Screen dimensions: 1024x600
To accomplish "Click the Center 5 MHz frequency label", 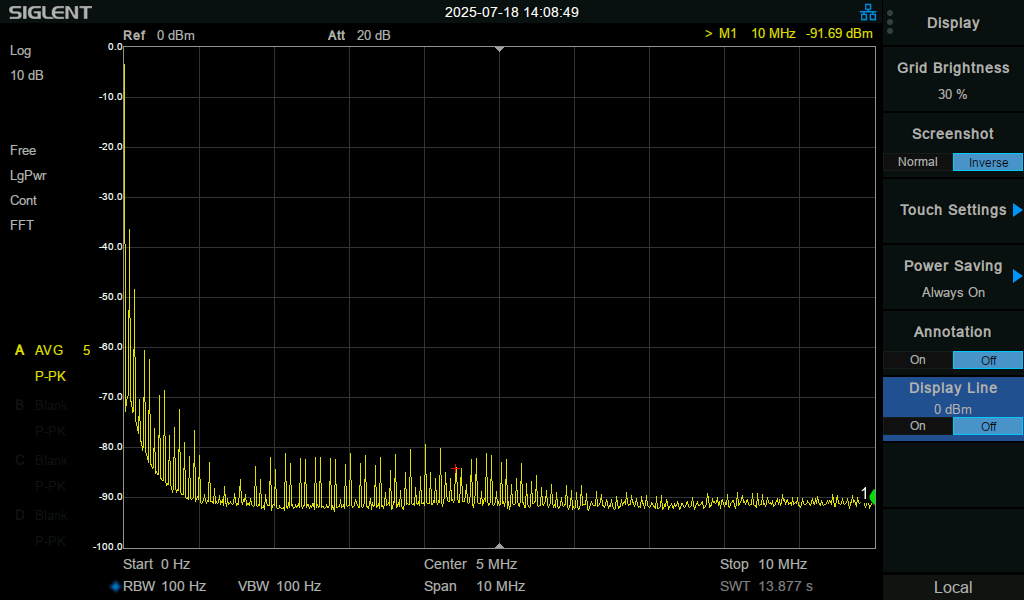I will (x=470, y=564).
